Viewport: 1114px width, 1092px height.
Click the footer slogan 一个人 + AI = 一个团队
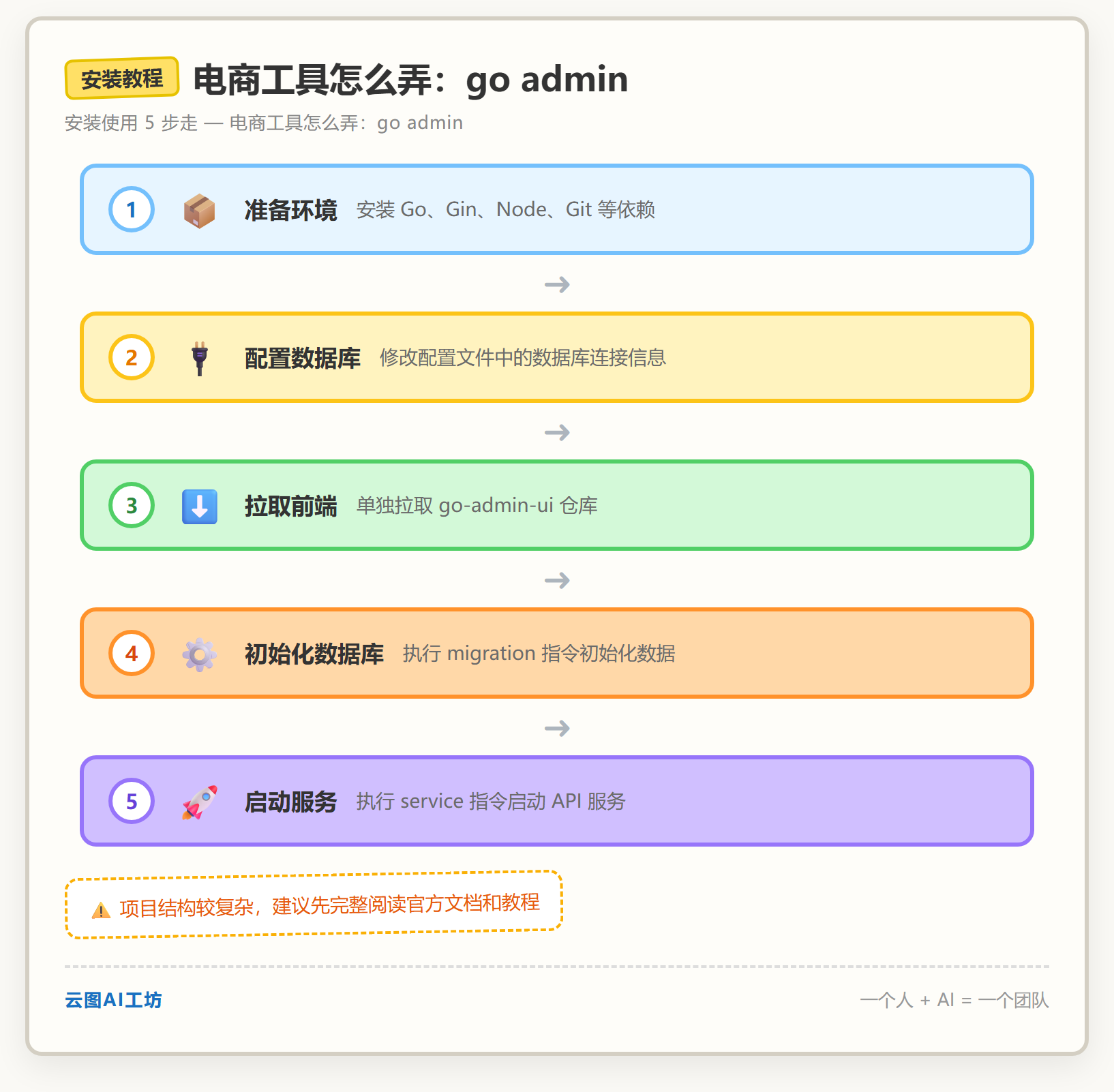pos(954,1000)
